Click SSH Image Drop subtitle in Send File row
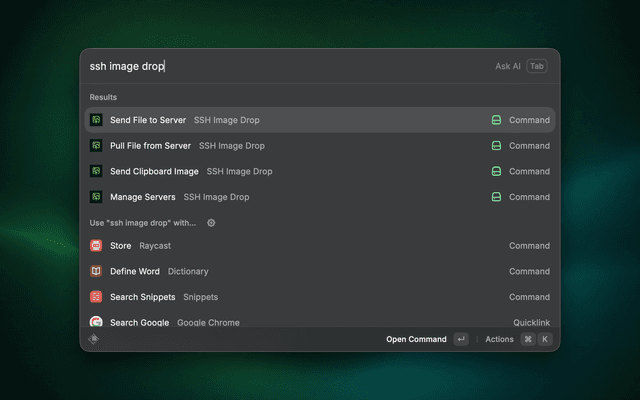Viewport: 640px width, 400px height. point(227,120)
